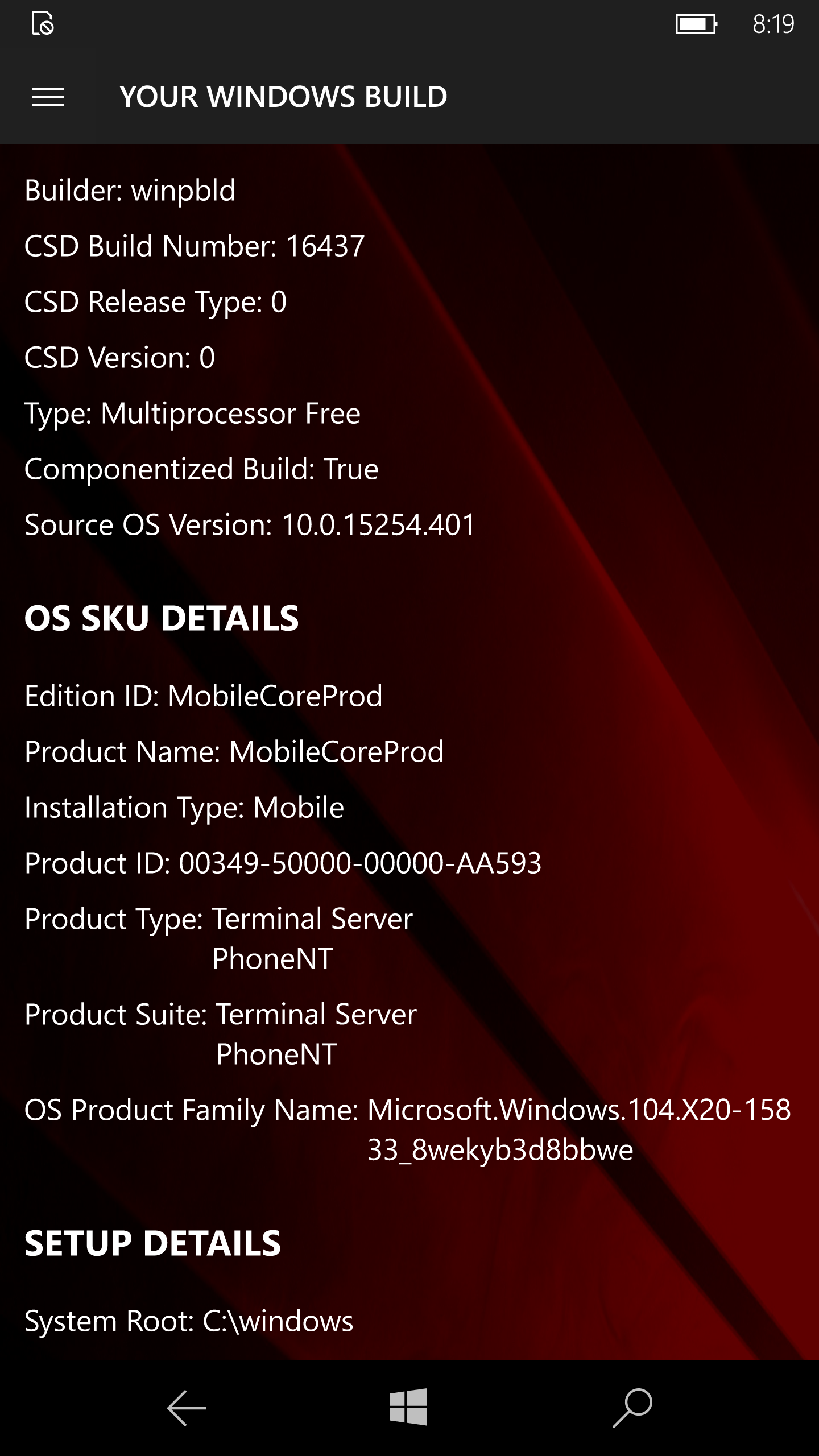Tap the SETUP DETAILS heading

tap(152, 1243)
